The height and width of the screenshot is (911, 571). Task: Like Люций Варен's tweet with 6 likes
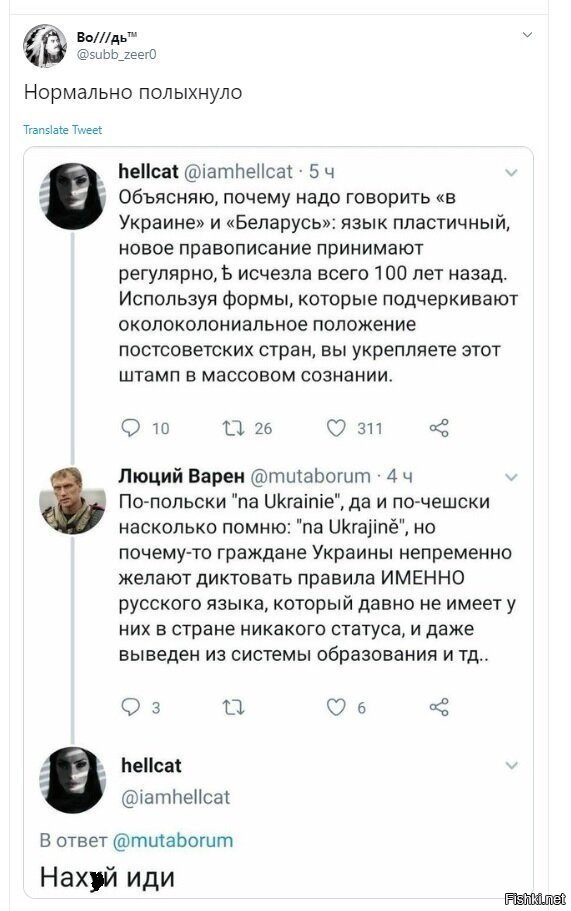(336, 707)
